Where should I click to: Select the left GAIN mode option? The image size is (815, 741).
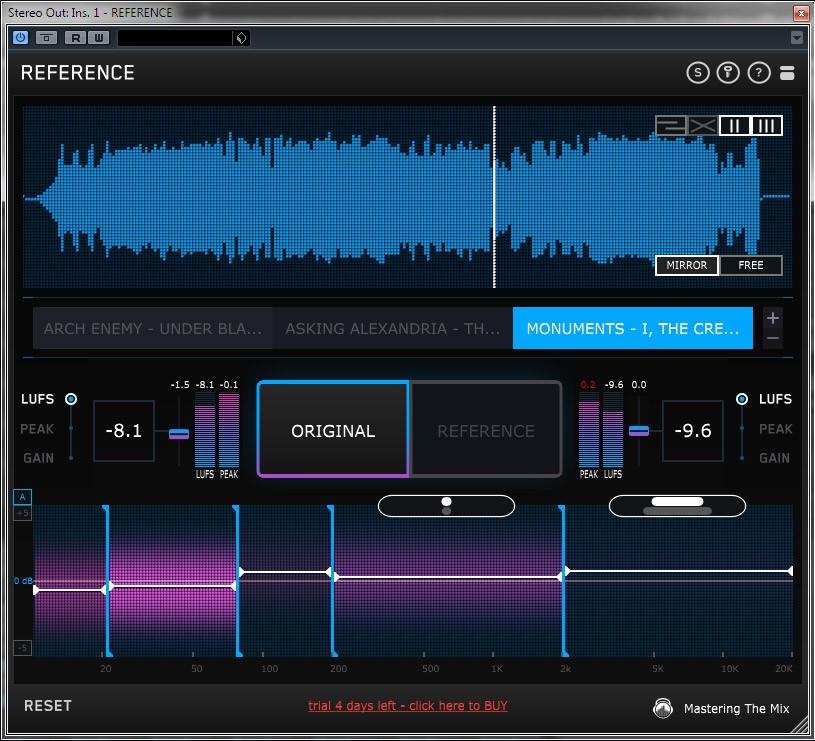38,458
